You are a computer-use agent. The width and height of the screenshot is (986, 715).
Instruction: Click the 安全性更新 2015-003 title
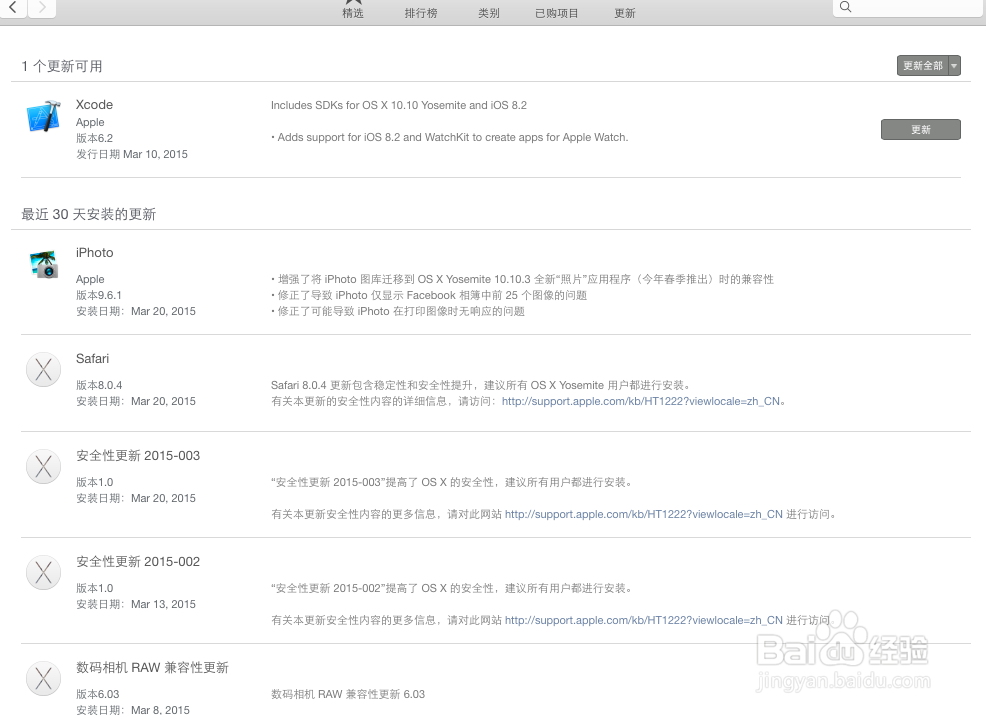138,455
